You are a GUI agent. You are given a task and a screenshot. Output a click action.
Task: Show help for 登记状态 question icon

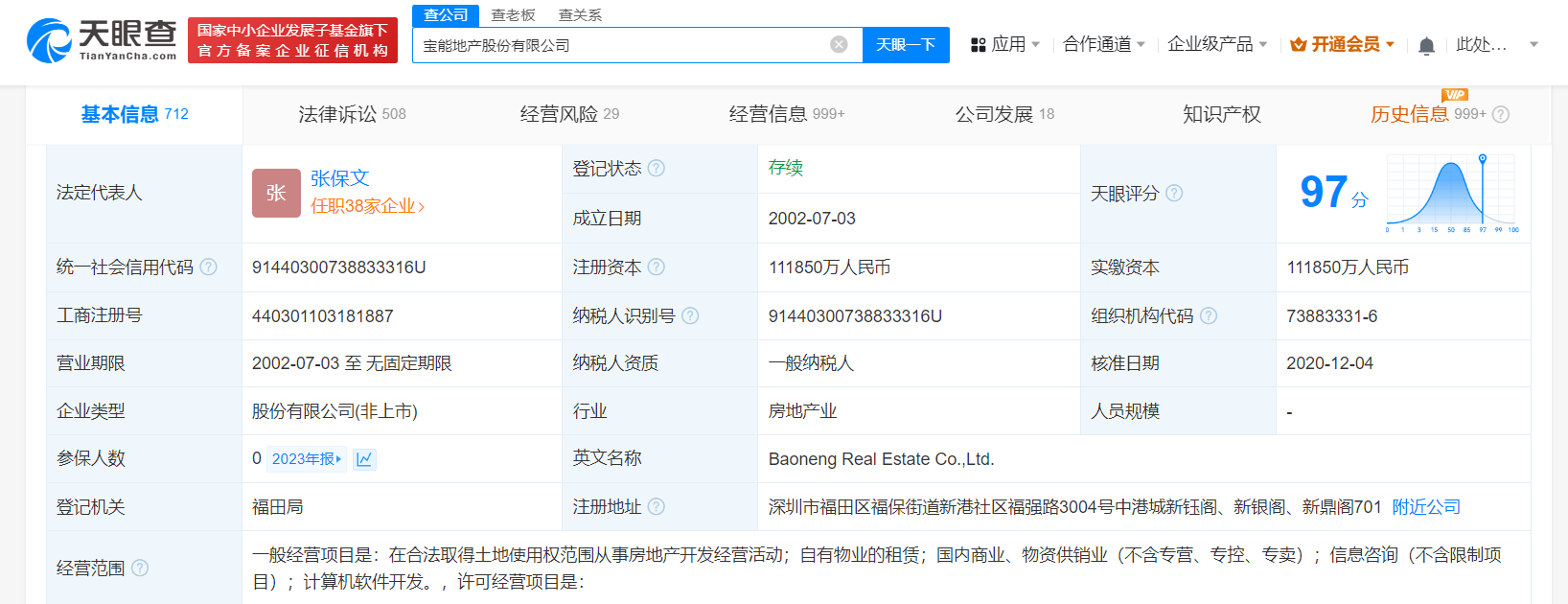657,168
